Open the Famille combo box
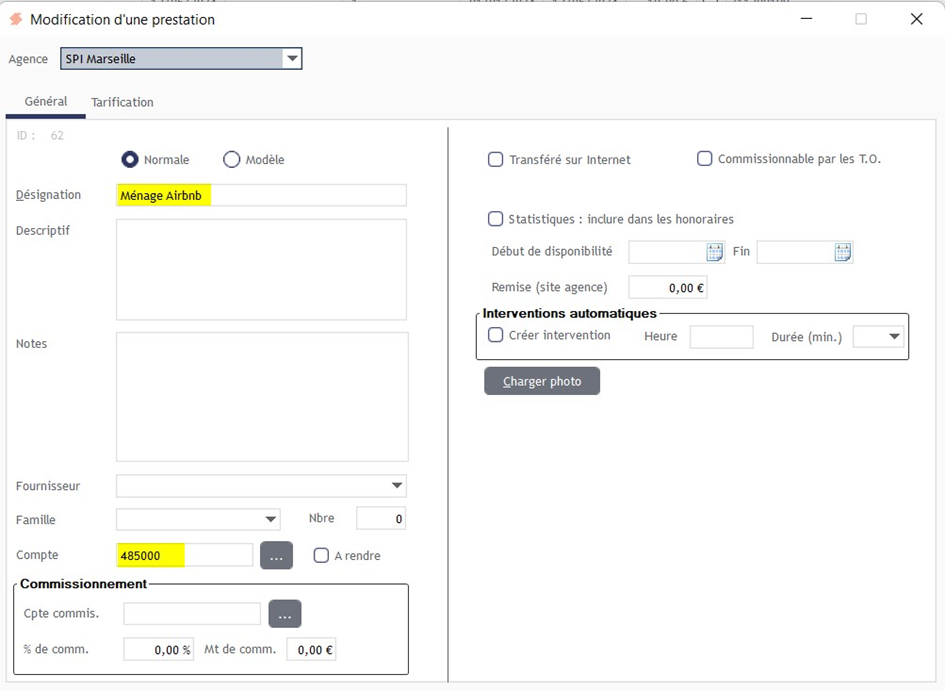 click(x=271, y=519)
